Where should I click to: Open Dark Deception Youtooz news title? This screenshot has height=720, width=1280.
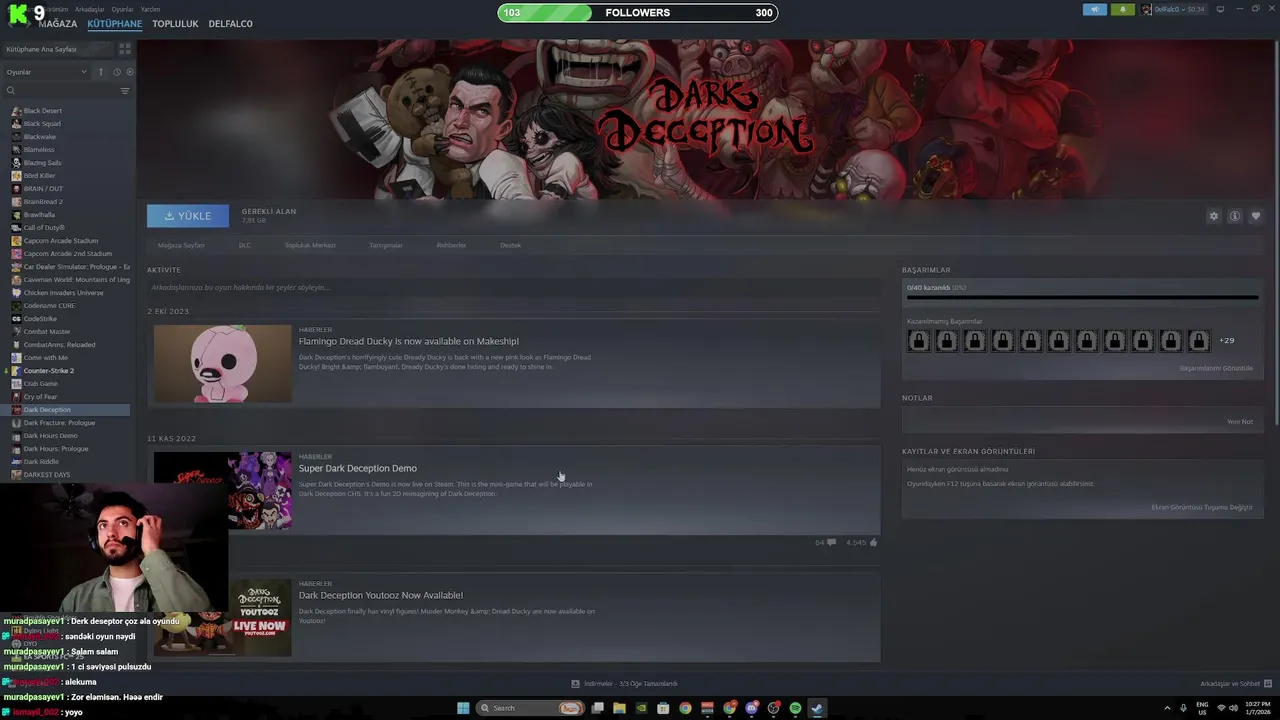tap(381, 595)
